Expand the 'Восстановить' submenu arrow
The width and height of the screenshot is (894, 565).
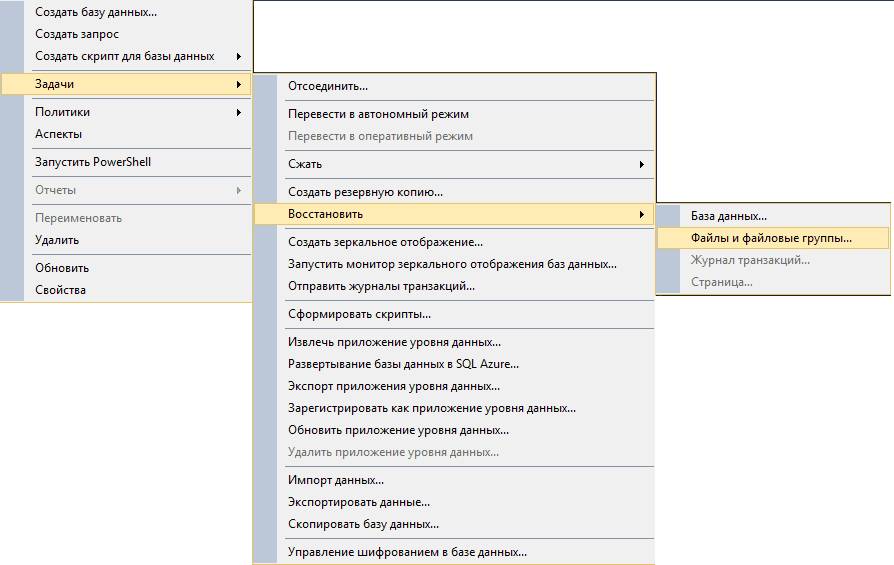tap(640, 214)
